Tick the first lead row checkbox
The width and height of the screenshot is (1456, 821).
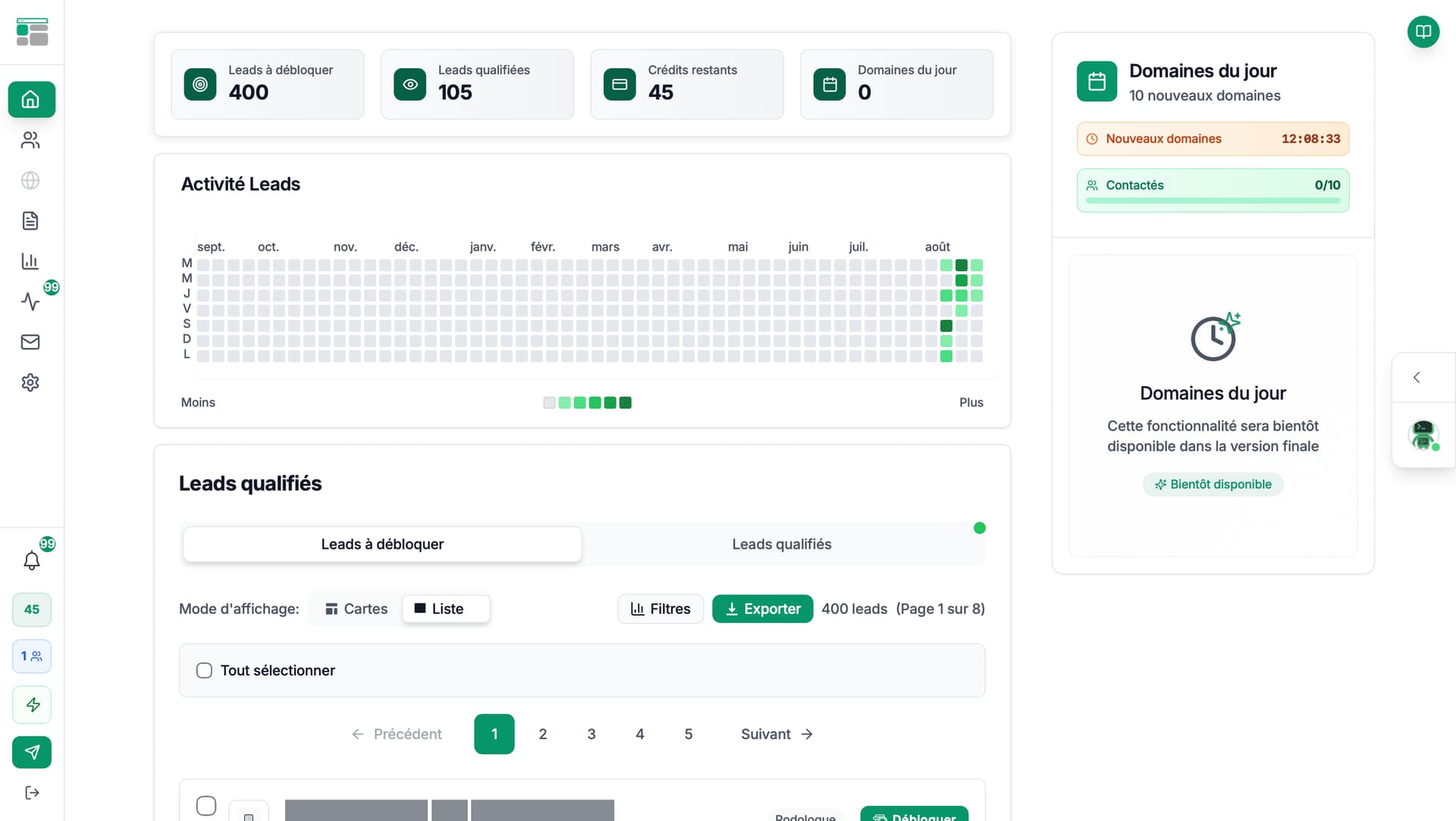click(x=206, y=805)
